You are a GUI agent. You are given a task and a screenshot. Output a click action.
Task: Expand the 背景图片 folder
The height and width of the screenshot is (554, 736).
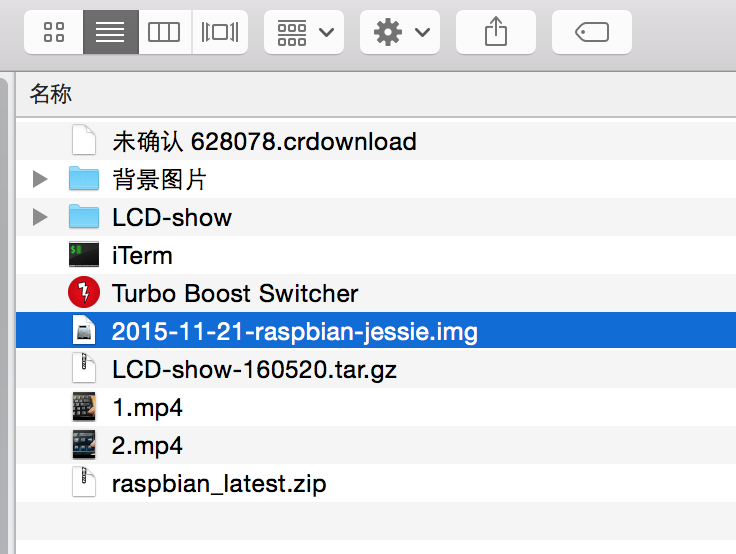coord(40,179)
